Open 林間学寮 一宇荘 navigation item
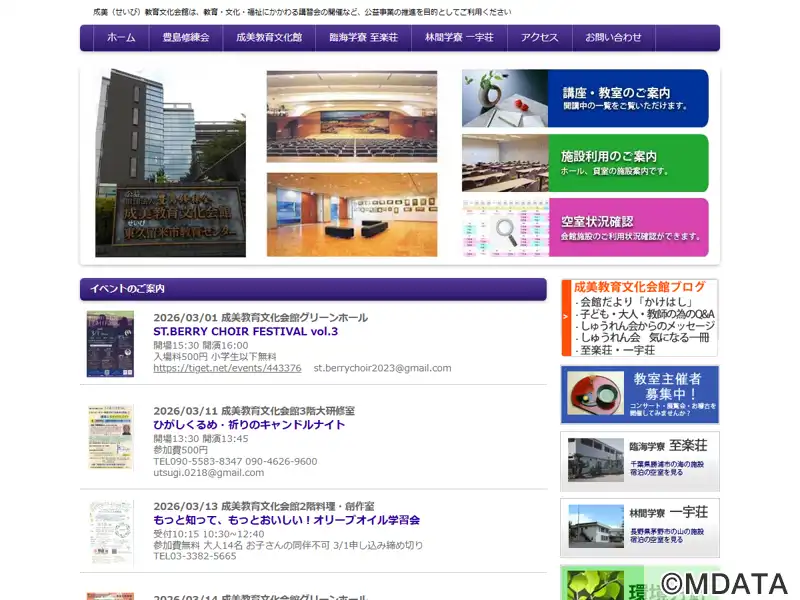 (459, 38)
